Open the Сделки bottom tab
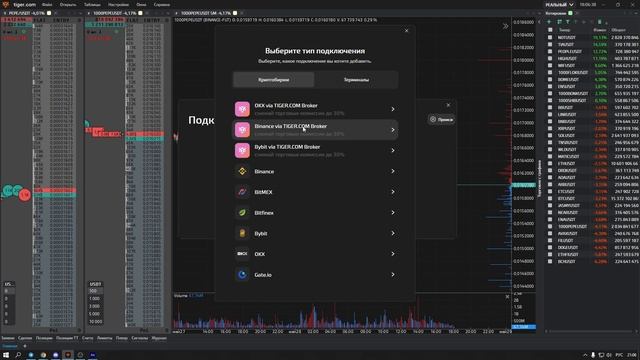 pyautogui.click(x=25, y=338)
